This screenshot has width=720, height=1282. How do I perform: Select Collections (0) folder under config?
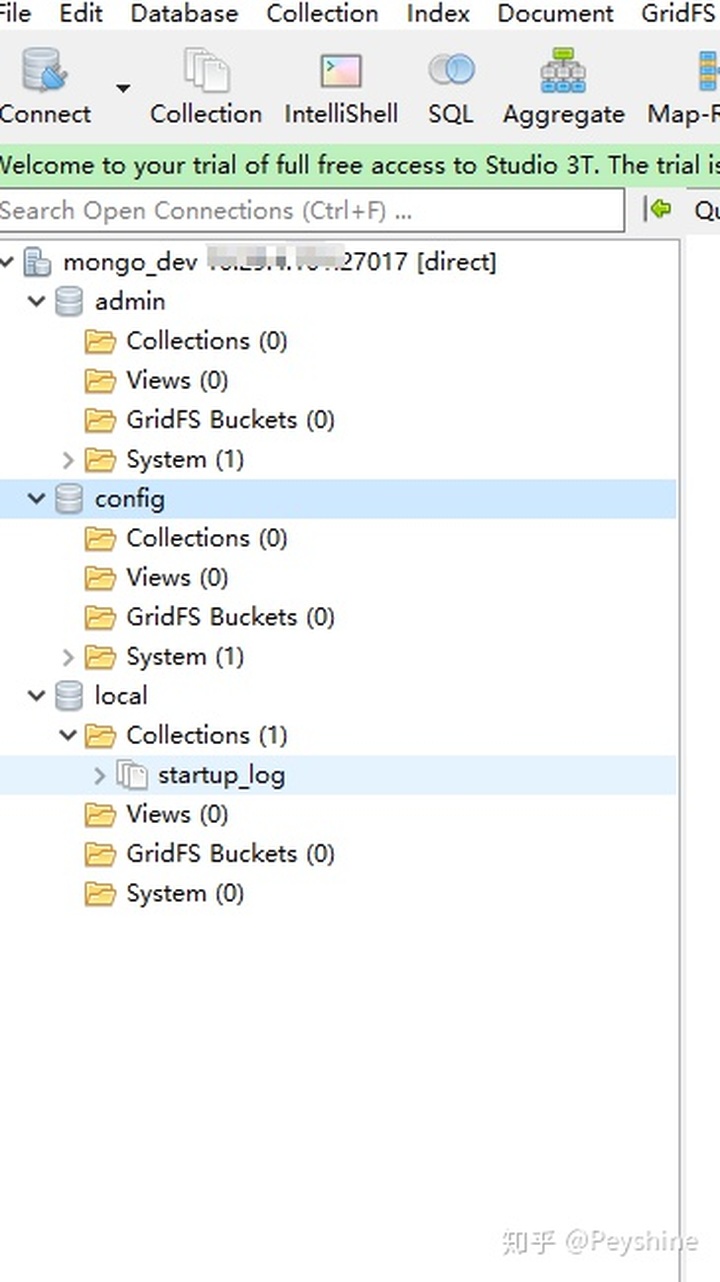coord(186,538)
